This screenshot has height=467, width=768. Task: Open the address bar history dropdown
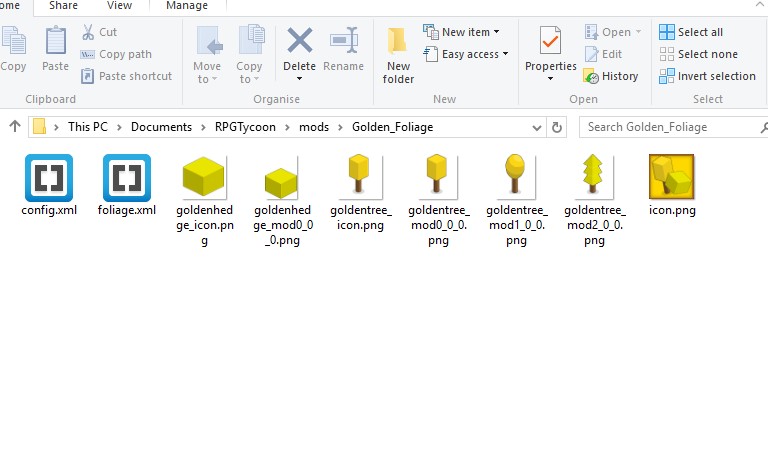[537, 127]
